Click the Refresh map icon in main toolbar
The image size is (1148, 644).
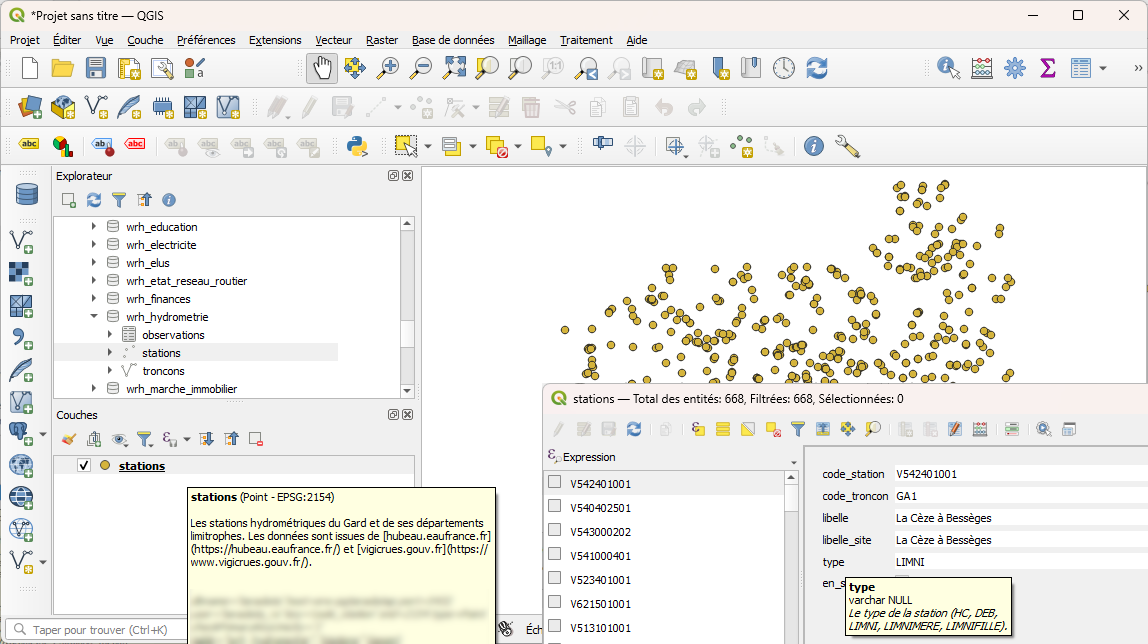click(817, 68)
